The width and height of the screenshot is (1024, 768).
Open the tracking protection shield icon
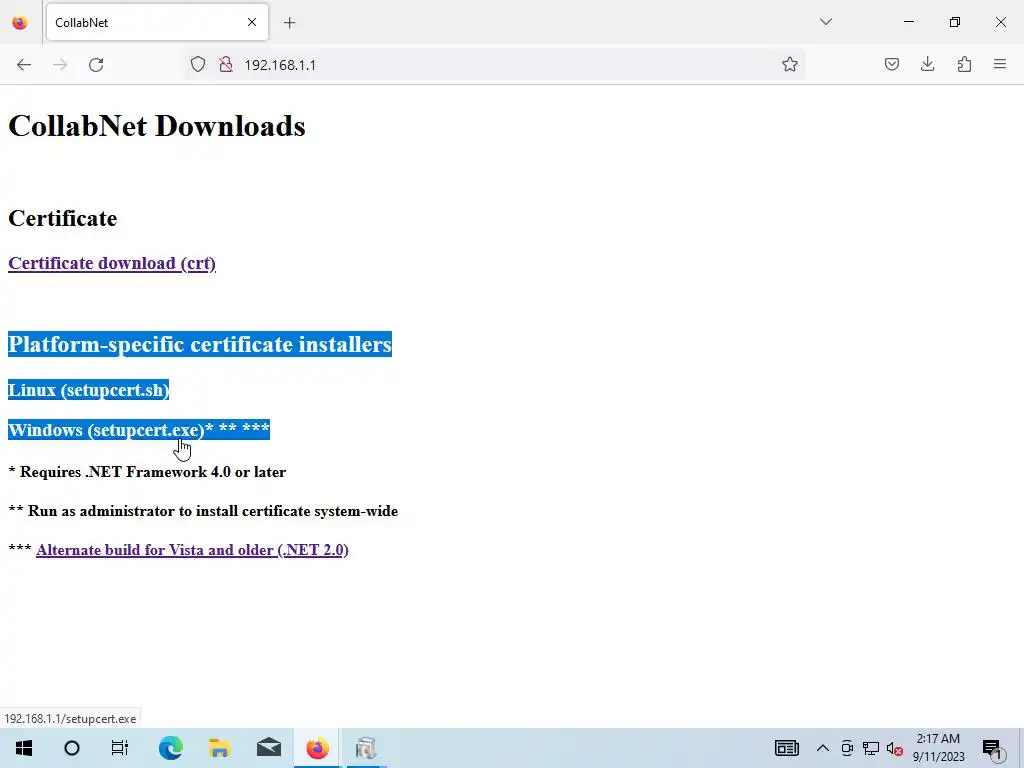[198, 65]
